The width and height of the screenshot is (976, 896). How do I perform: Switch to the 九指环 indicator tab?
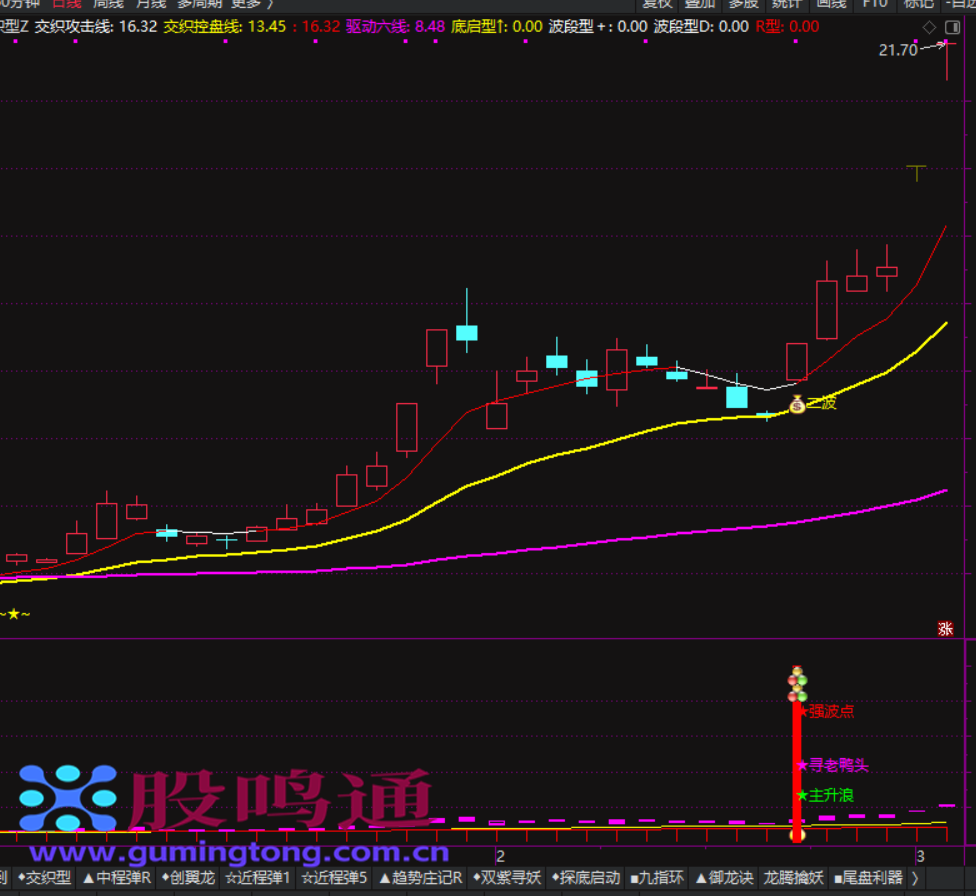point(657,878)
